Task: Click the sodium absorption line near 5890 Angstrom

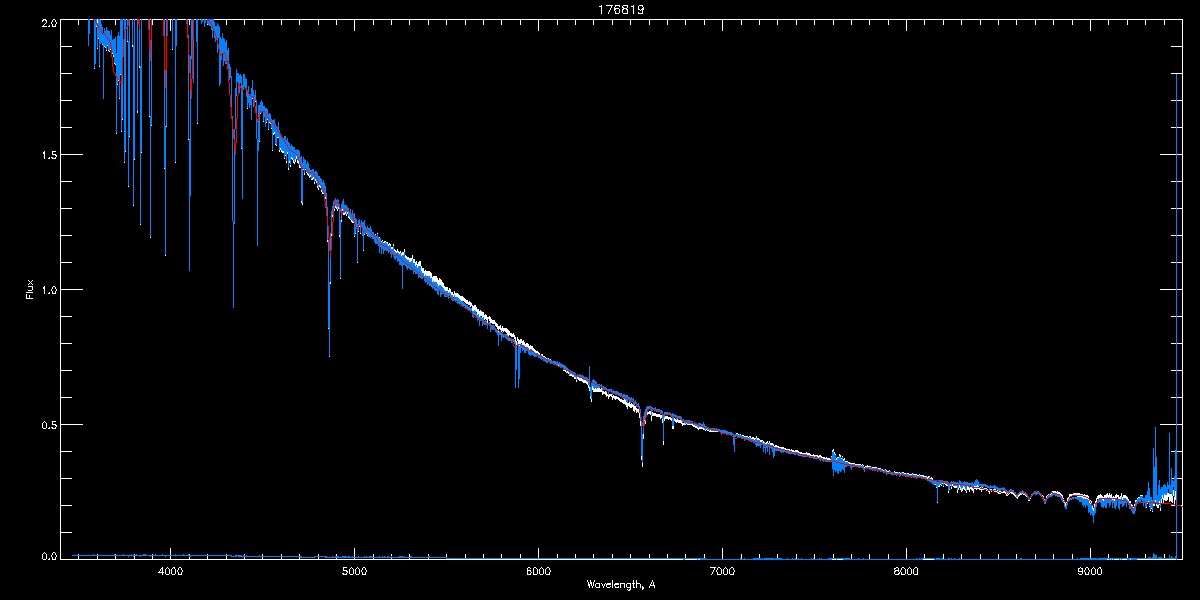Action: coord(517,365)
